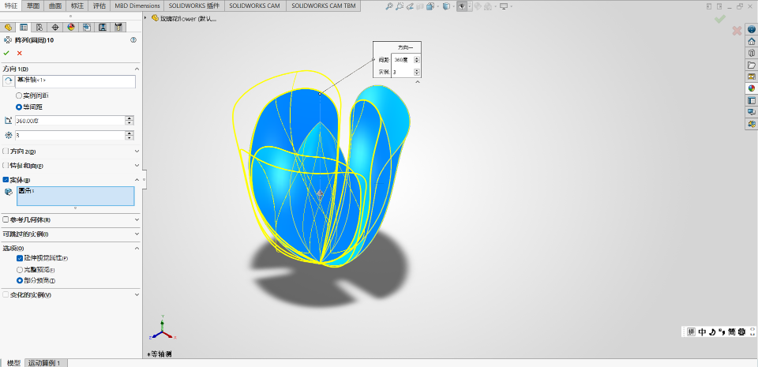
Task: Open the Design Library home icon
Action: click(751, 41)
